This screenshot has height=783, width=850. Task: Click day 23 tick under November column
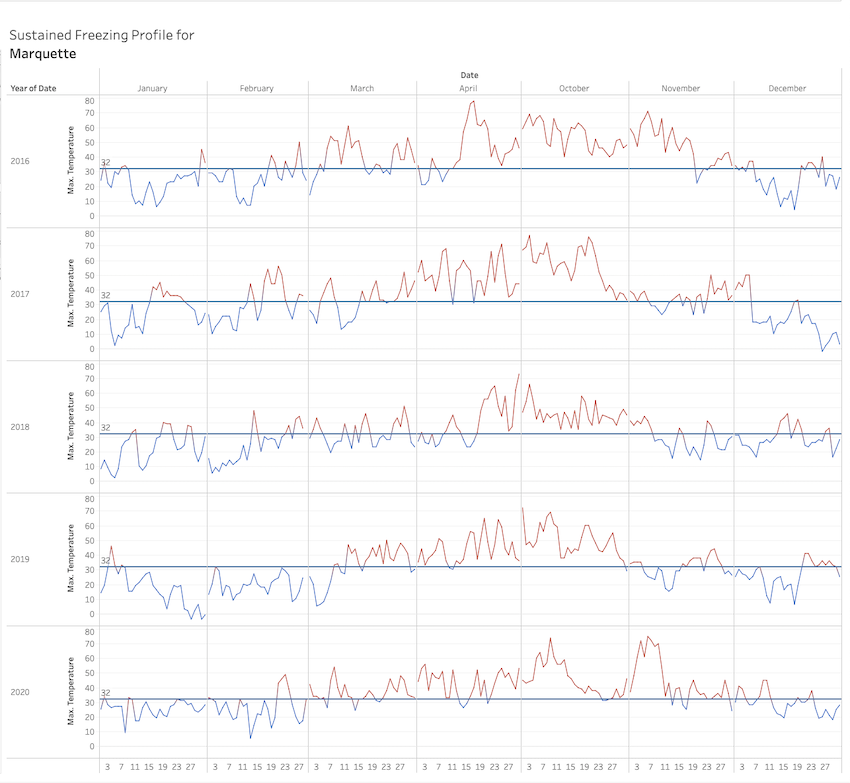pyautogui.click(x=706, y=767)
